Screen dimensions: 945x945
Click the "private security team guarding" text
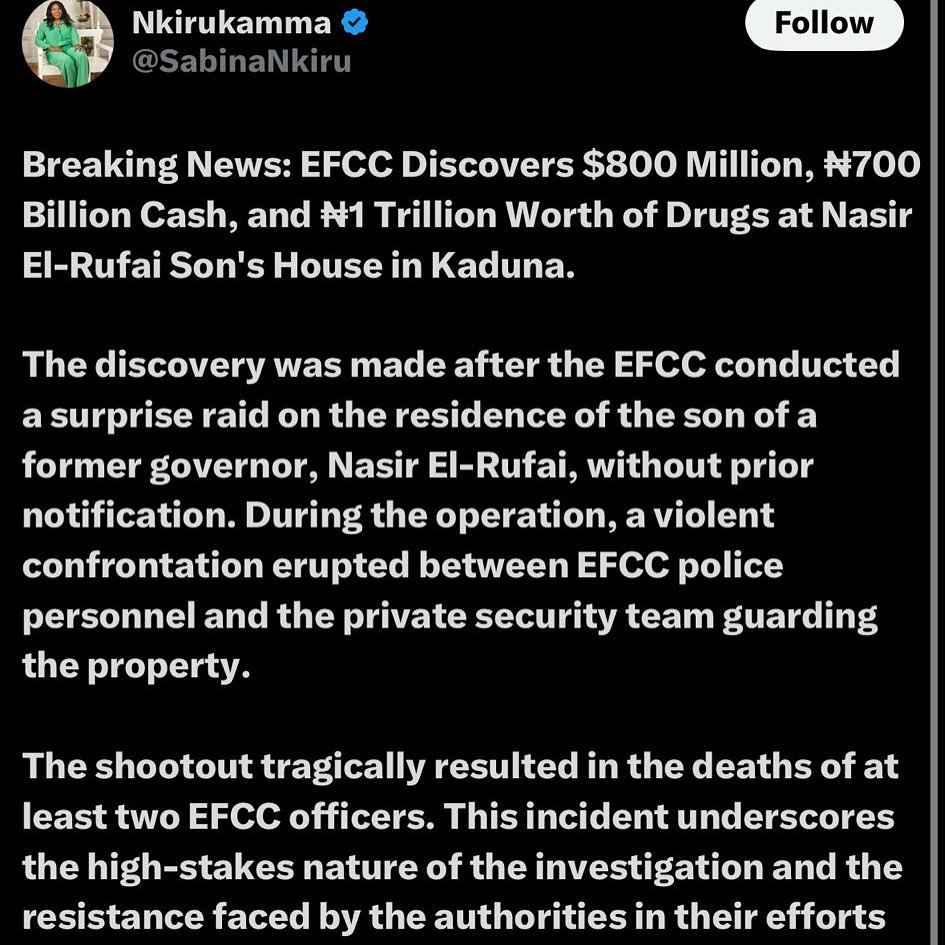pos(610,617)
